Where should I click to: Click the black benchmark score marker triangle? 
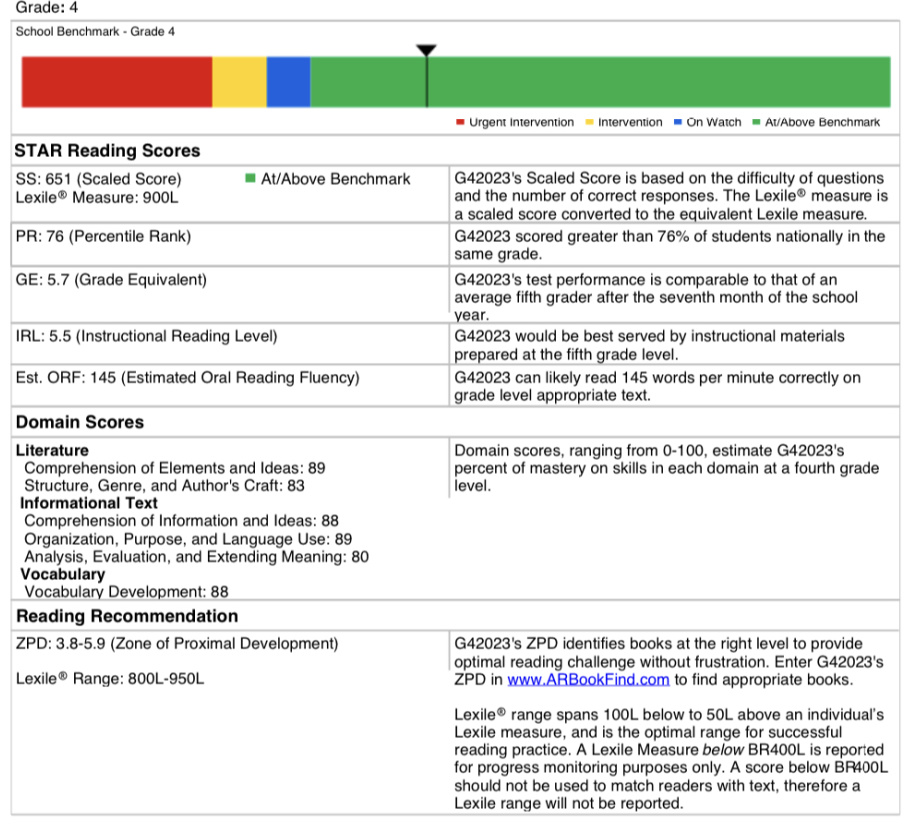pyautogui.click(x=426, y=50)
